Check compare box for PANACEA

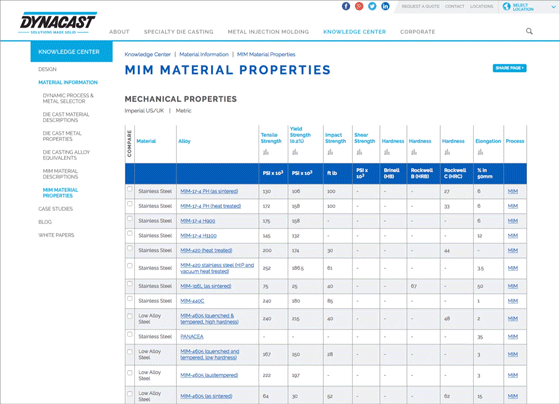click(130, 334)
